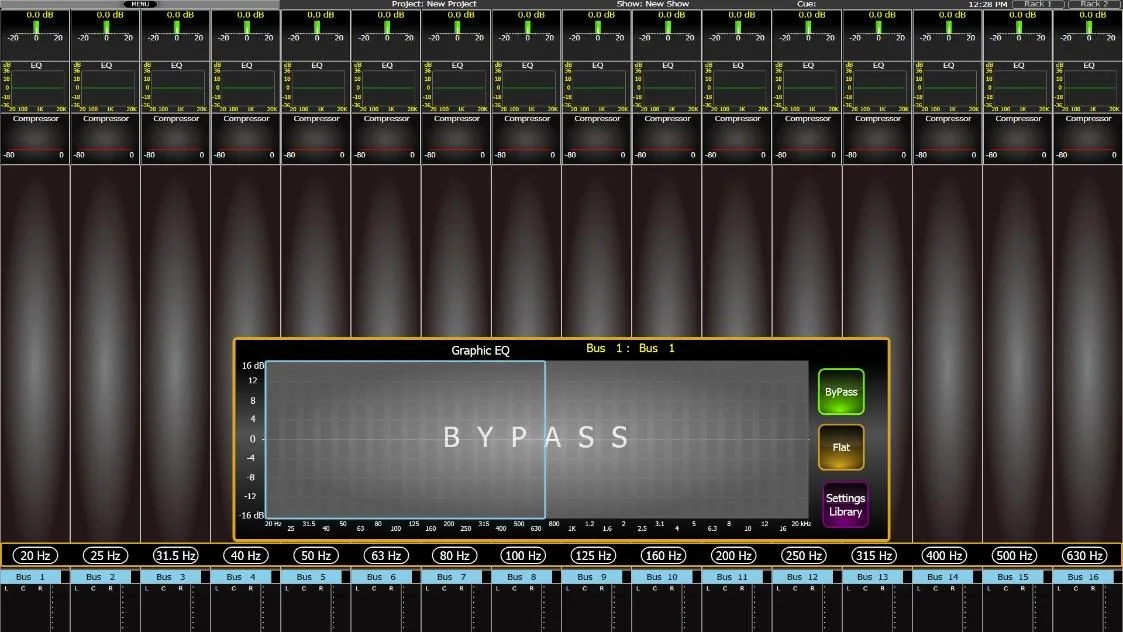Select the Bus 12 channel label

pos(802,577)
